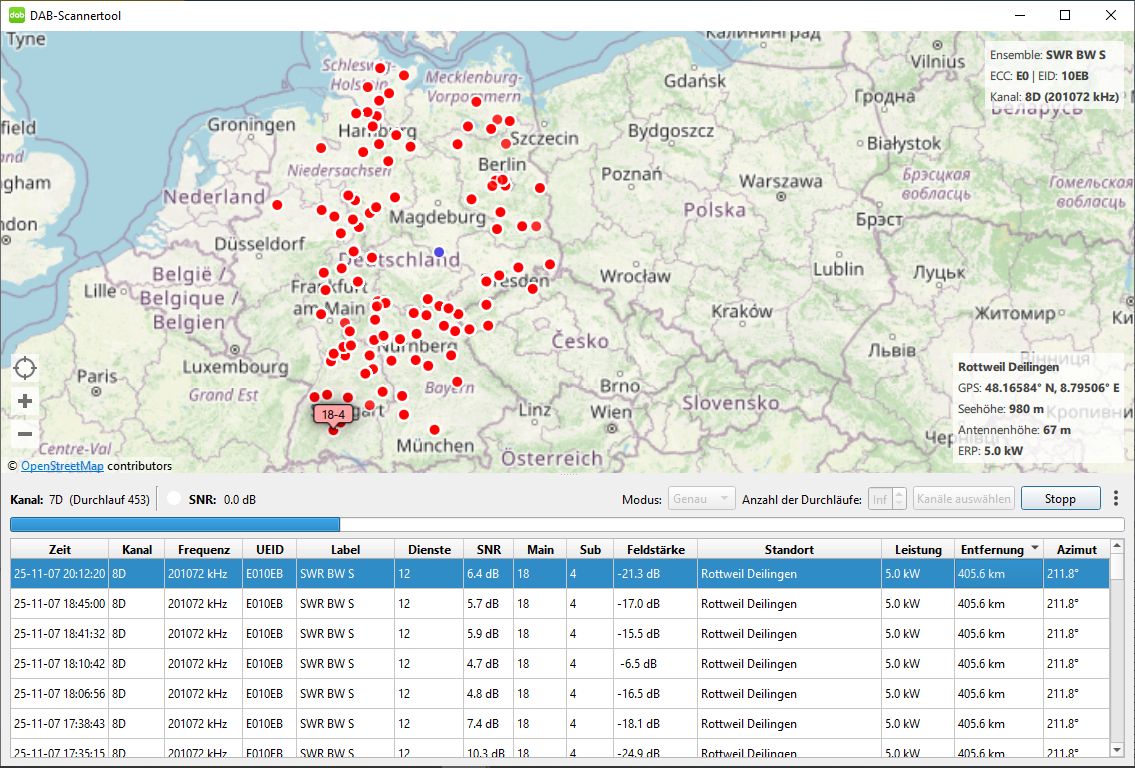Click the Entfernung column sort arrow
The height and width of the screenshot is (768, 1135).
1034,549
